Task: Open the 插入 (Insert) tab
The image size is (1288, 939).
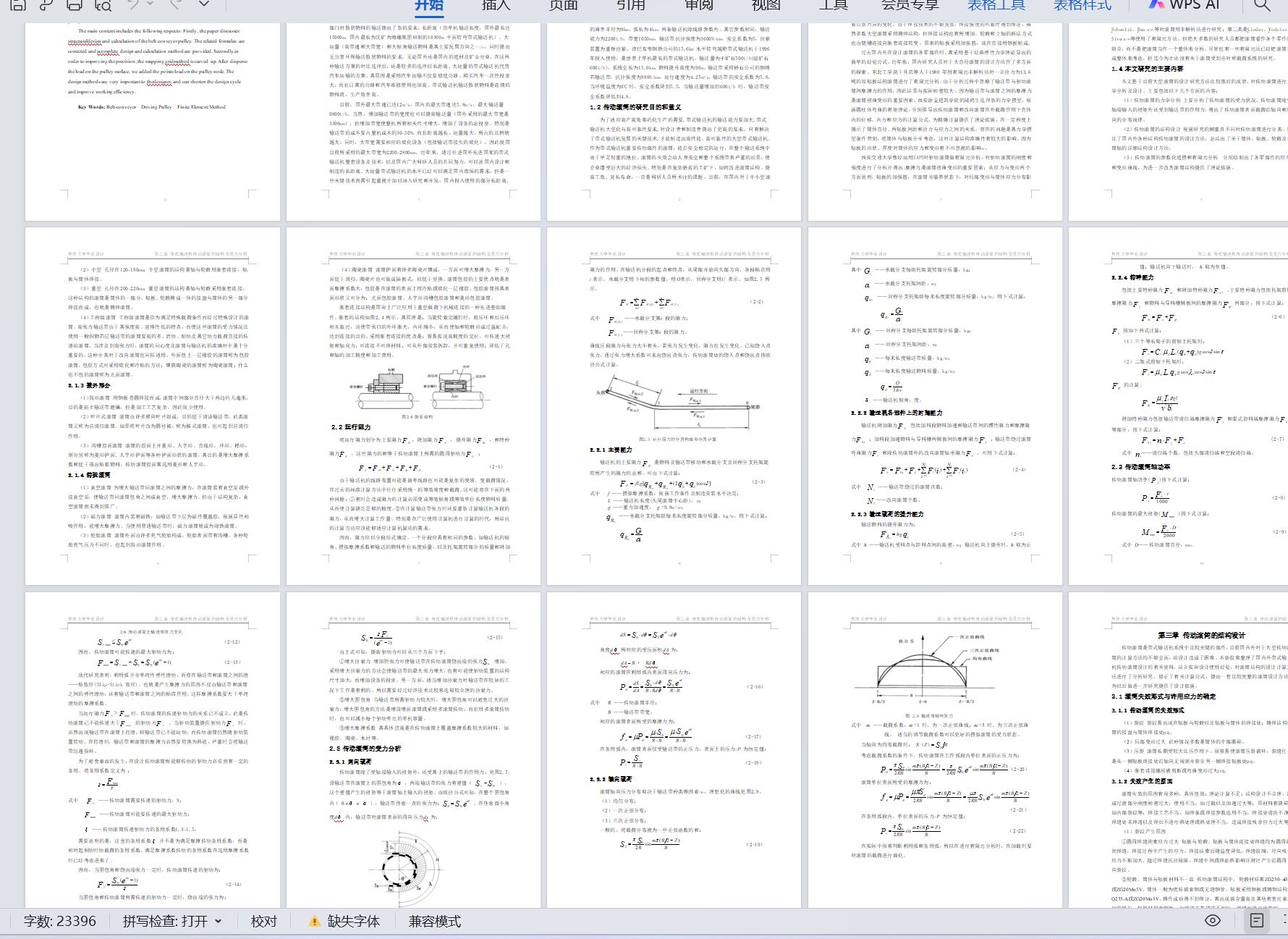Action: tap(496, 5)
